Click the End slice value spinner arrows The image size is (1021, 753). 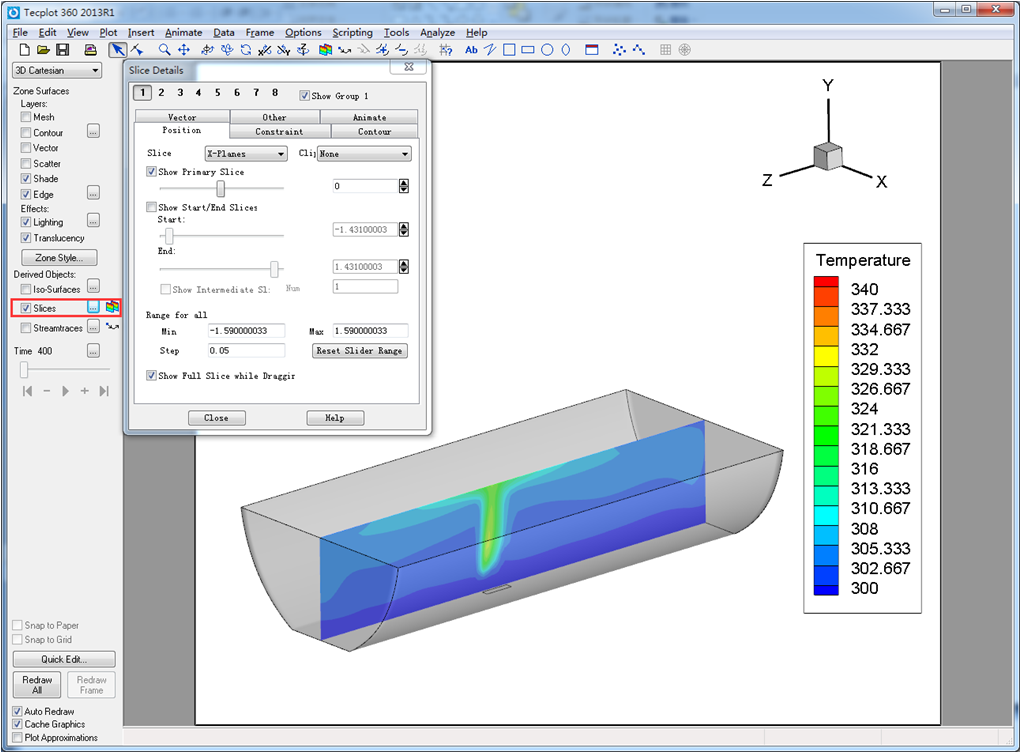click(x=404, y=266)
